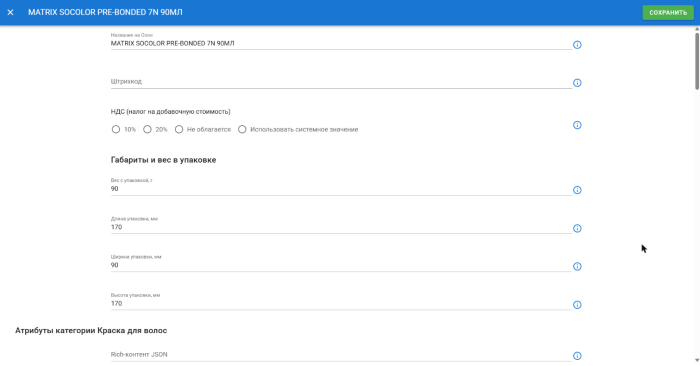700x366 pixels.
Task: Edit Ширина упаковки value 90
Action: point(341,265)
